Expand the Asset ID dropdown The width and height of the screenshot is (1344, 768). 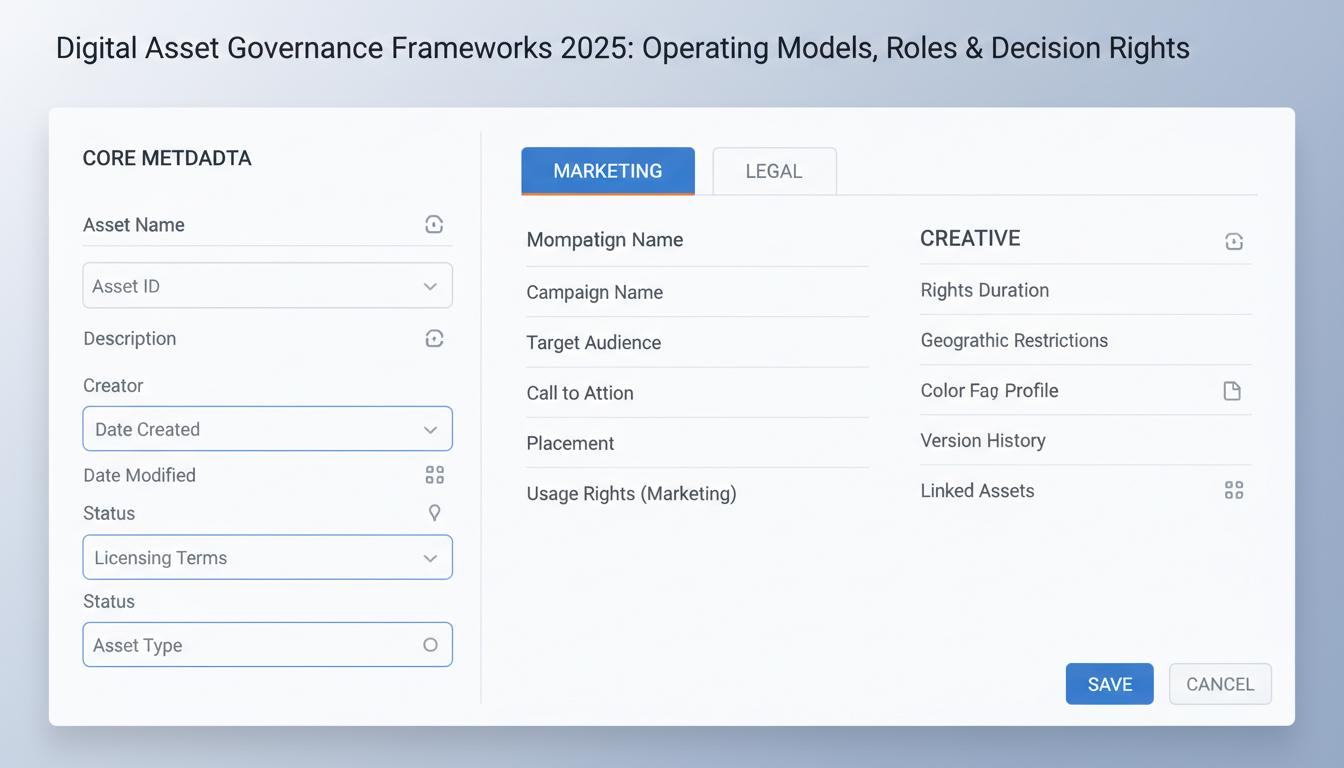[267, 285]
